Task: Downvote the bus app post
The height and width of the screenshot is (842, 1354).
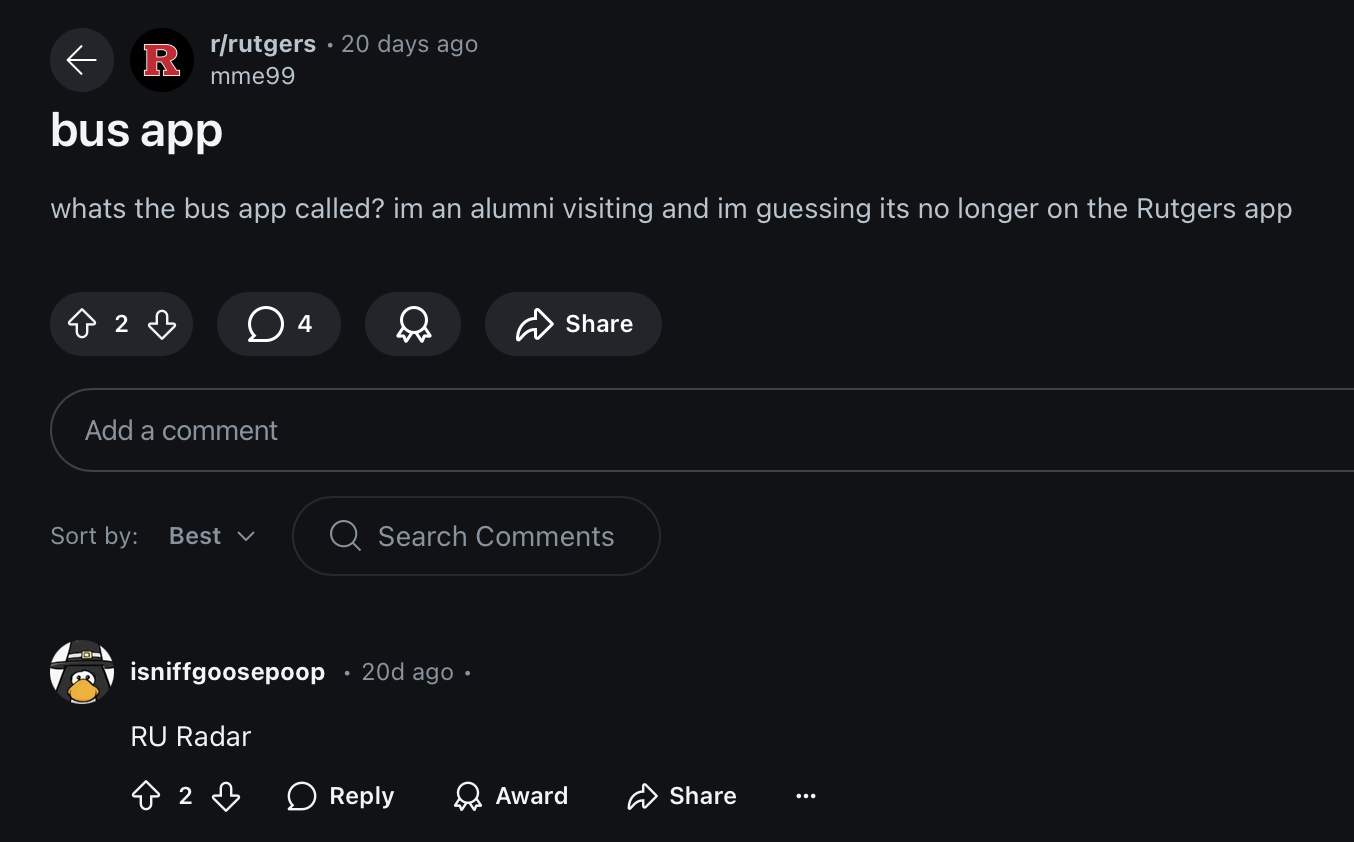Action: 162,324
